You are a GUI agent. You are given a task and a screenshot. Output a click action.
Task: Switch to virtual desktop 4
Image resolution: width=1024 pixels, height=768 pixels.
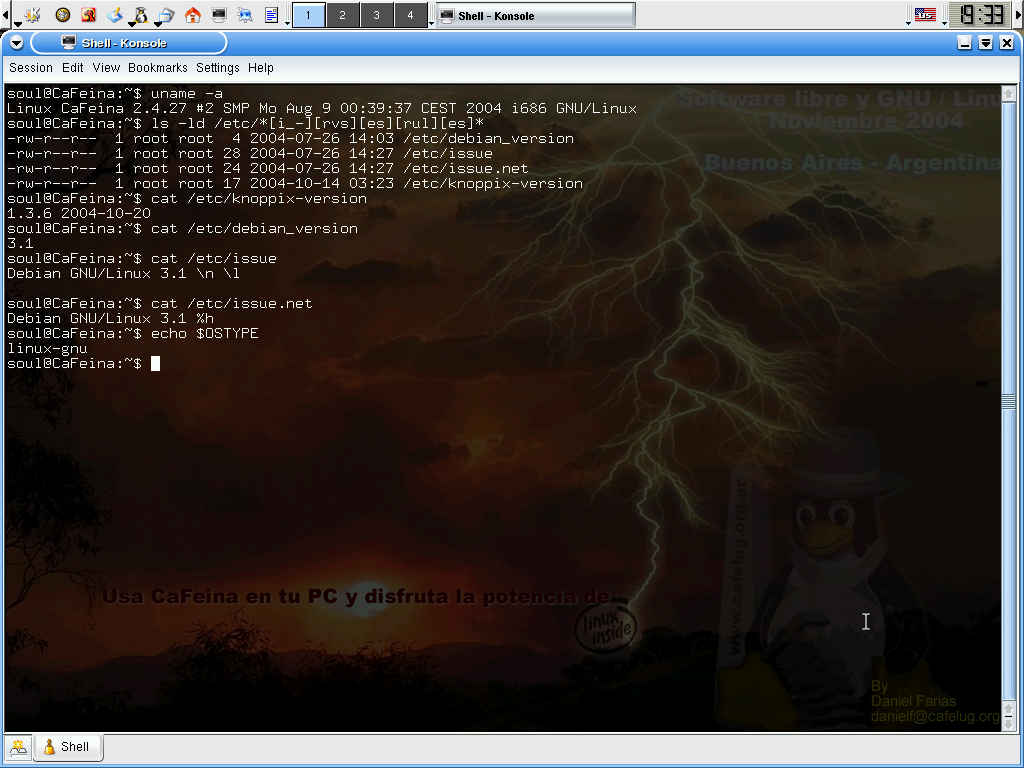[410, 15]
